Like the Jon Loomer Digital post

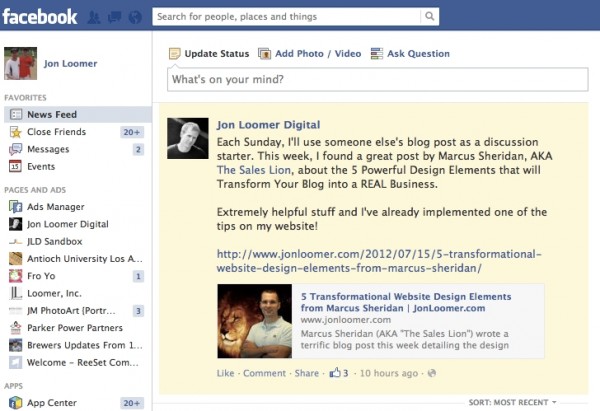[x=225, y=373]
